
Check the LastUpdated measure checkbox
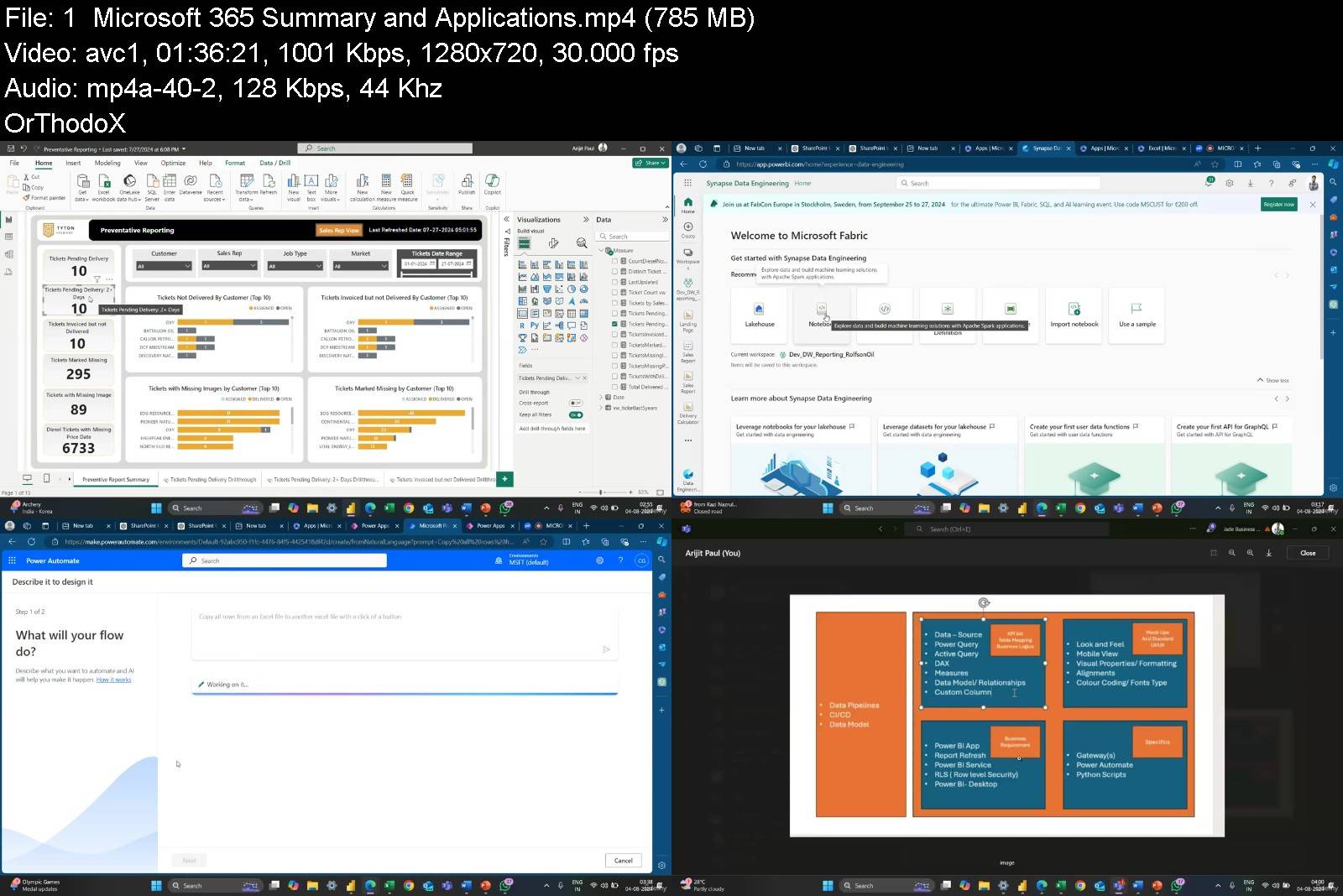tap(614, 282)
